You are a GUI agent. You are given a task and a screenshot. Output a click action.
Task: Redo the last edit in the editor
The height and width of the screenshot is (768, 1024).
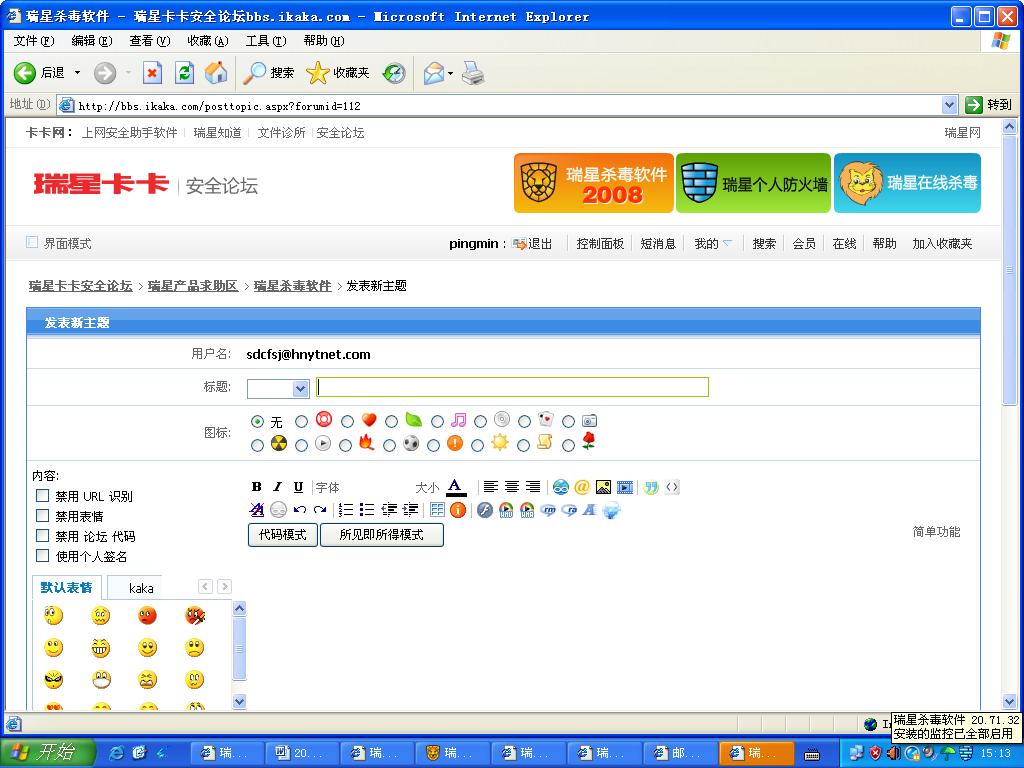(320, 509)
